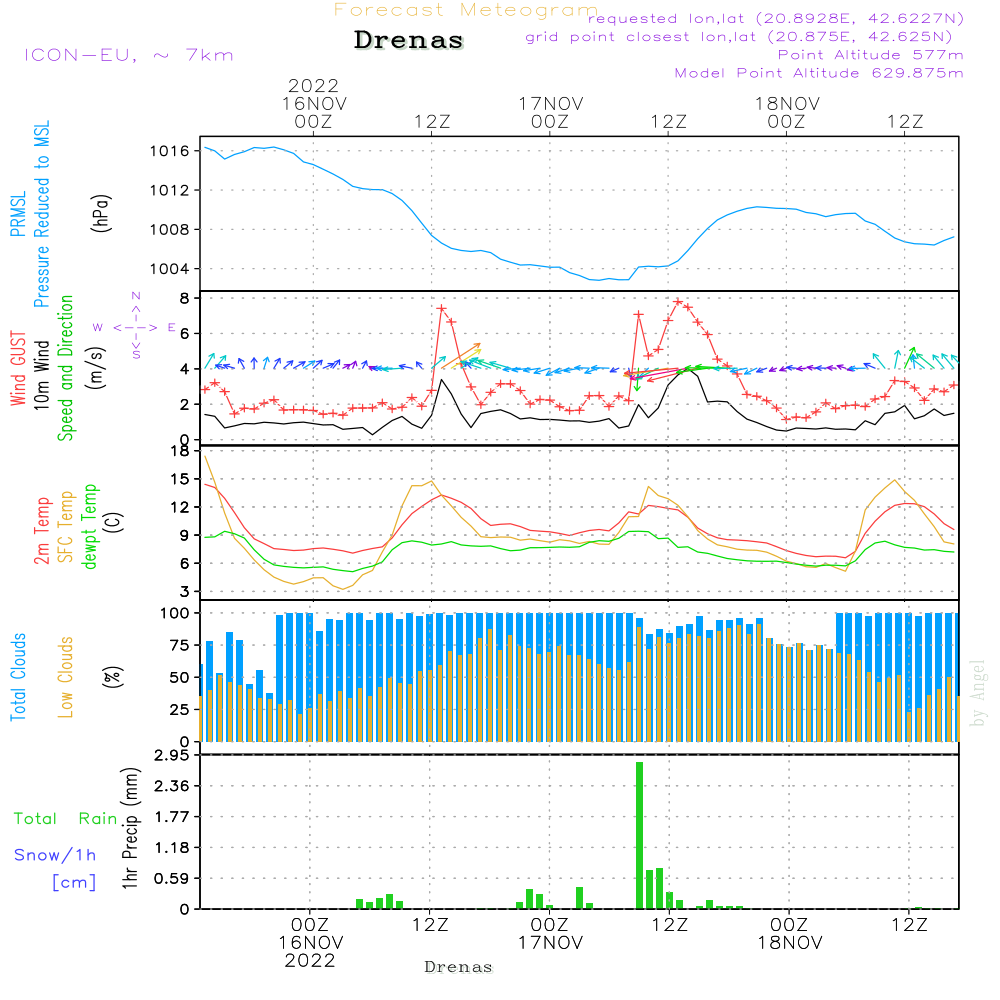
Task: Click the '[cm]' snow unit label
Action: click(x=74, y=883)
